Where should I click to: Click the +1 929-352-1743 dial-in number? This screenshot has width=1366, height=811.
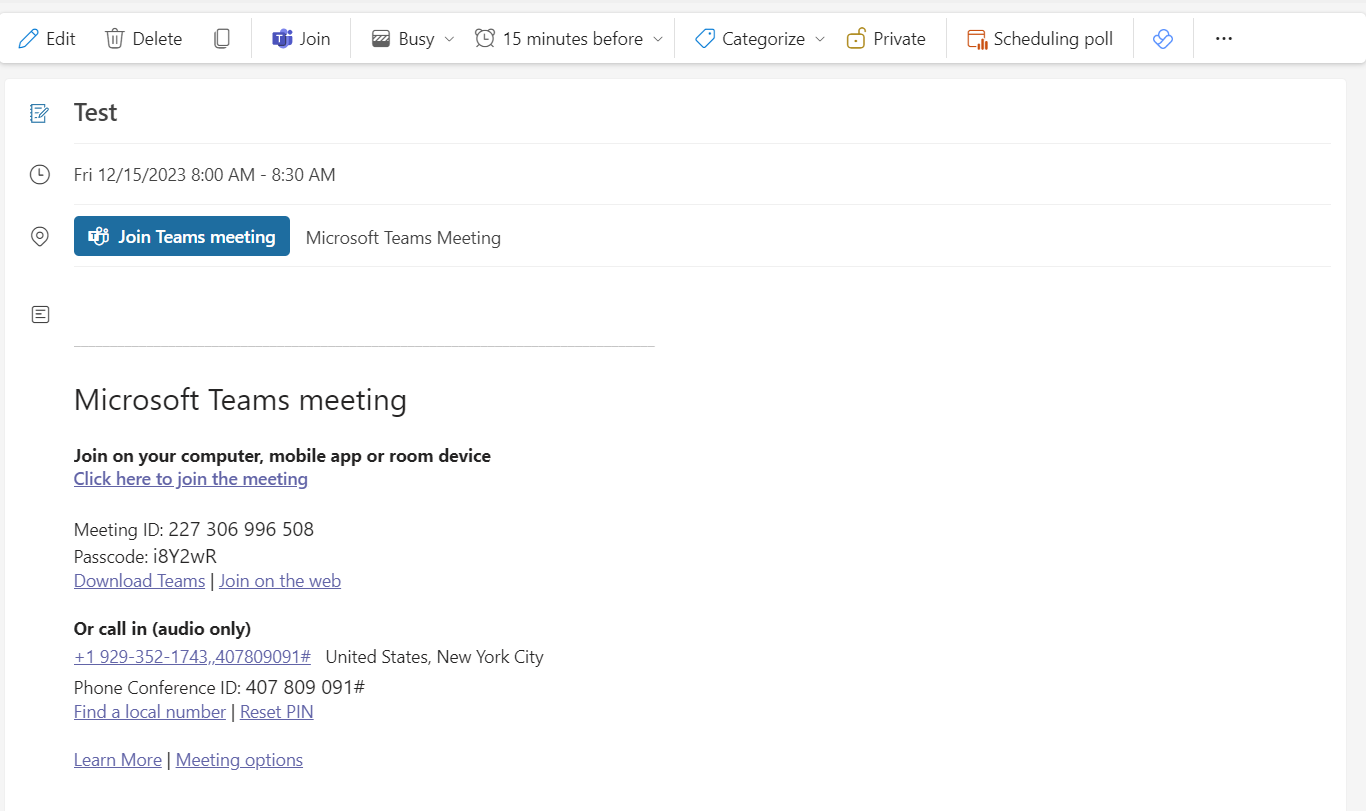coord(192,657)
